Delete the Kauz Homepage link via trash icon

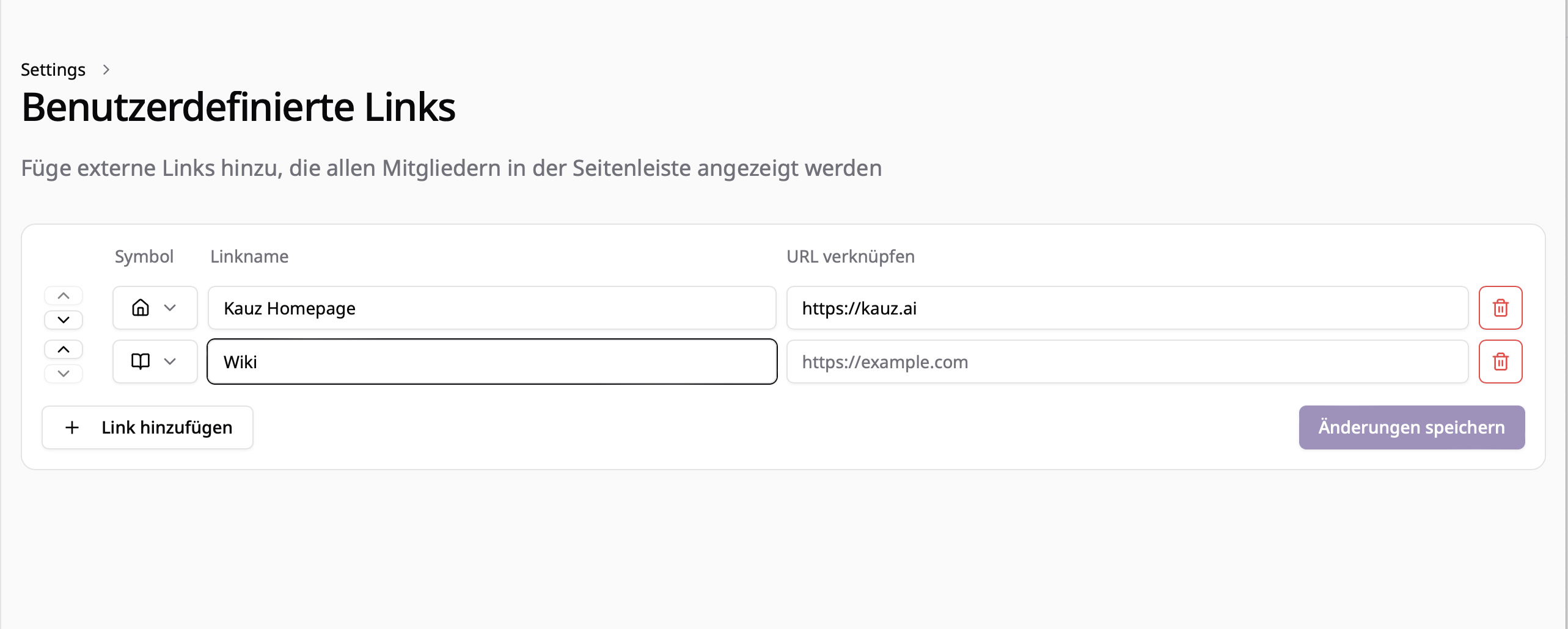(x=1500, y=307)
